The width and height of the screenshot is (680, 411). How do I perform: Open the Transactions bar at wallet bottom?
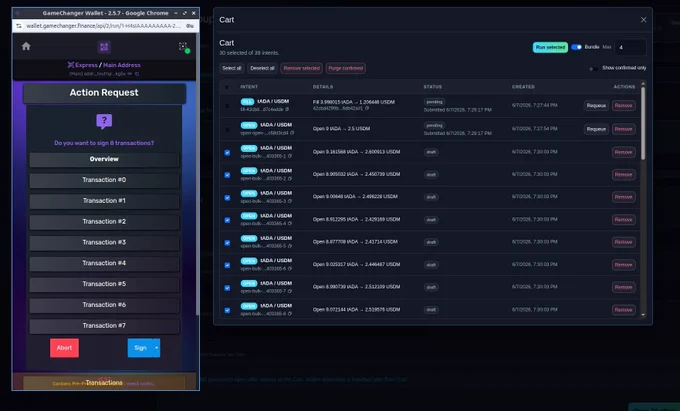coord(104,383)
